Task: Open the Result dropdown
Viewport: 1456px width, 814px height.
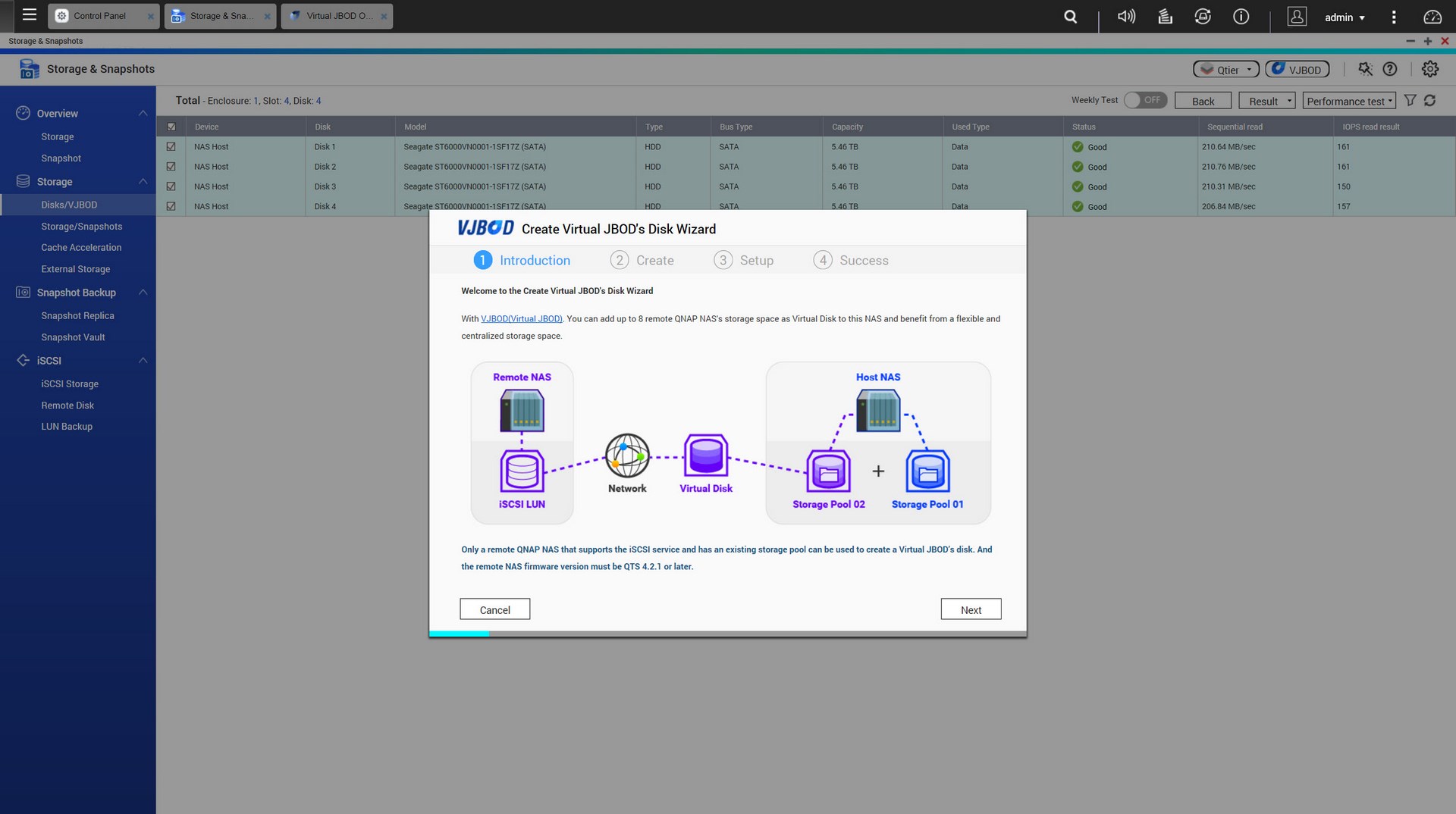Action: [x=1266, y=101]
